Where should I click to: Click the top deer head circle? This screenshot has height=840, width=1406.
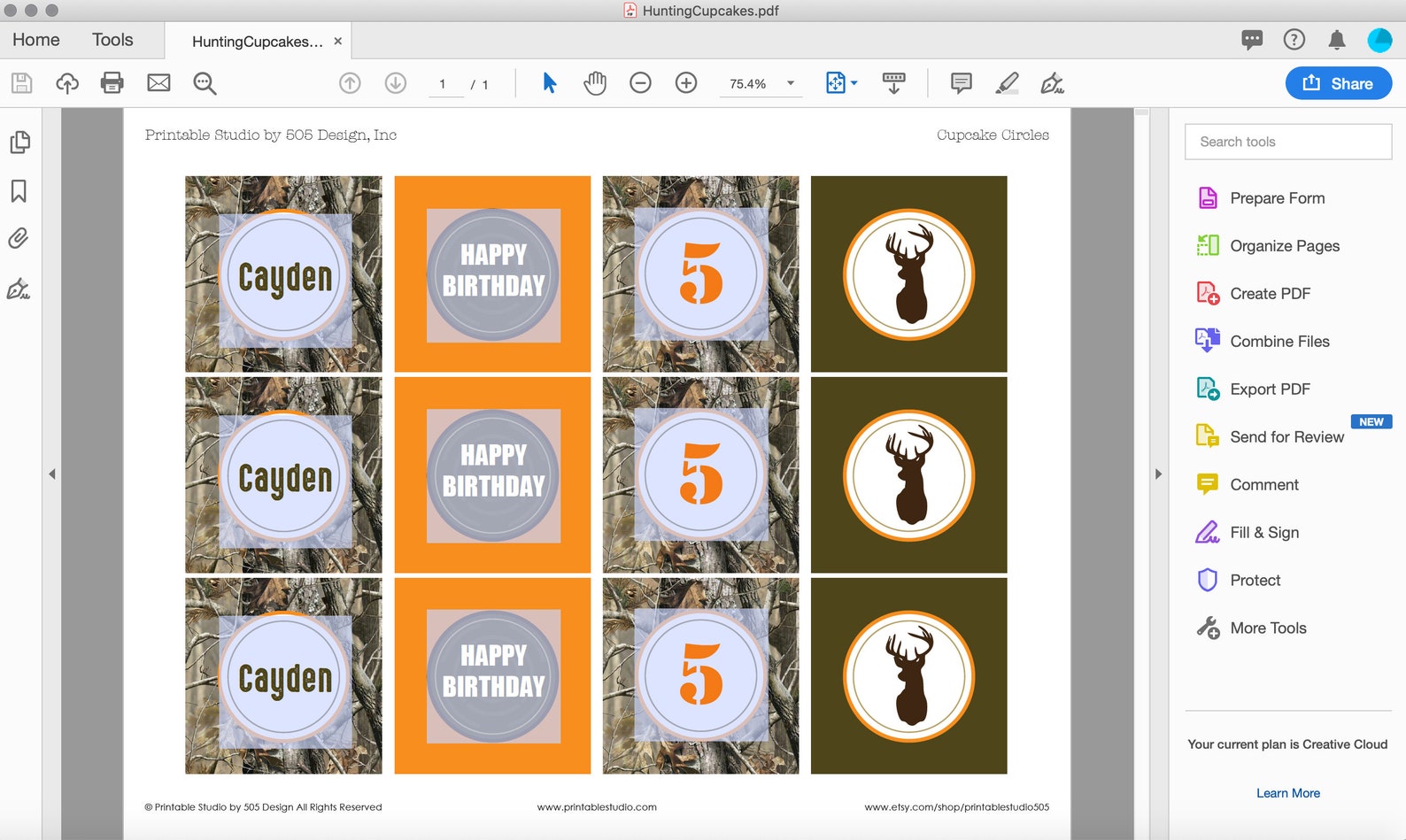909,274
